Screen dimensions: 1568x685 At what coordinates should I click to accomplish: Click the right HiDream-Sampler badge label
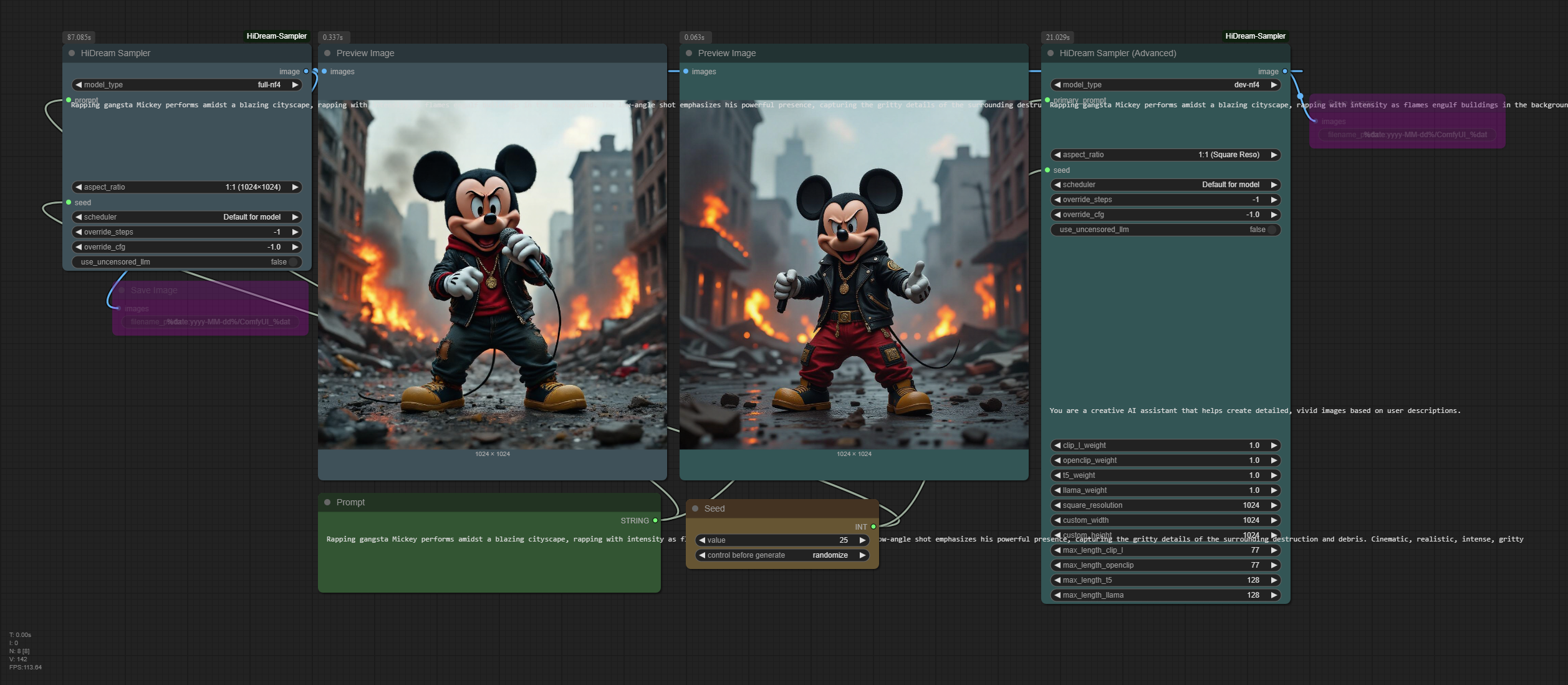coord(1255,36)
